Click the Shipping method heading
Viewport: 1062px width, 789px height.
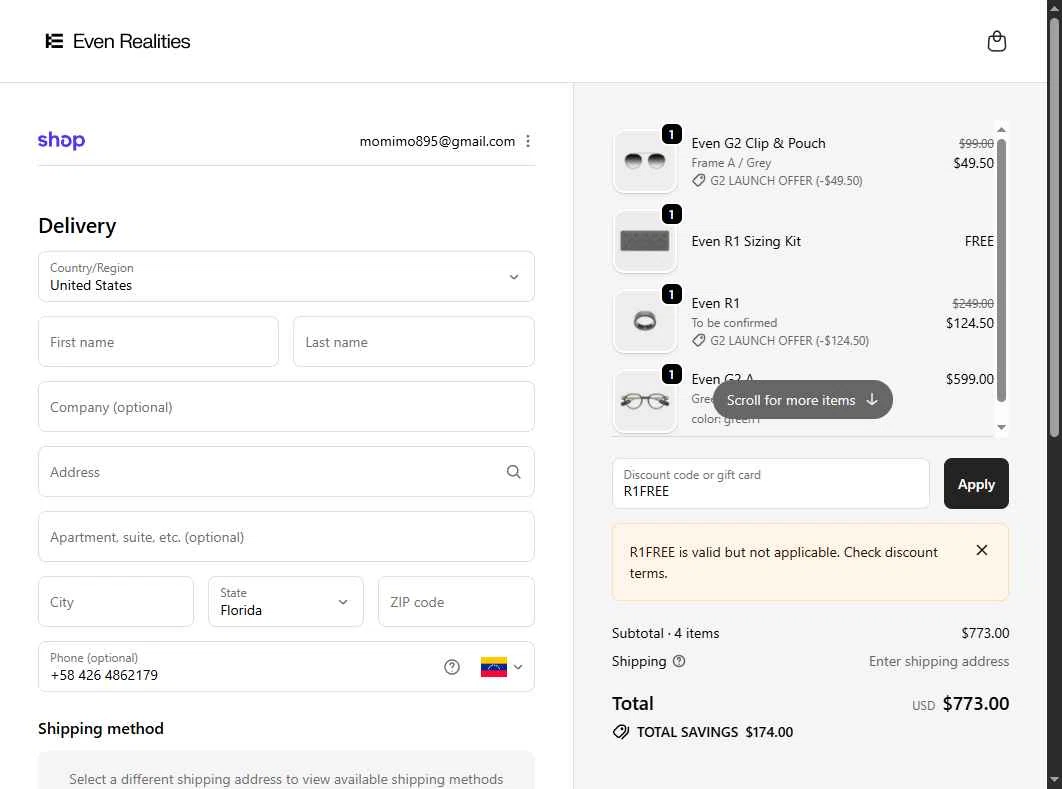pyautogui.click(x=101, y=728)
